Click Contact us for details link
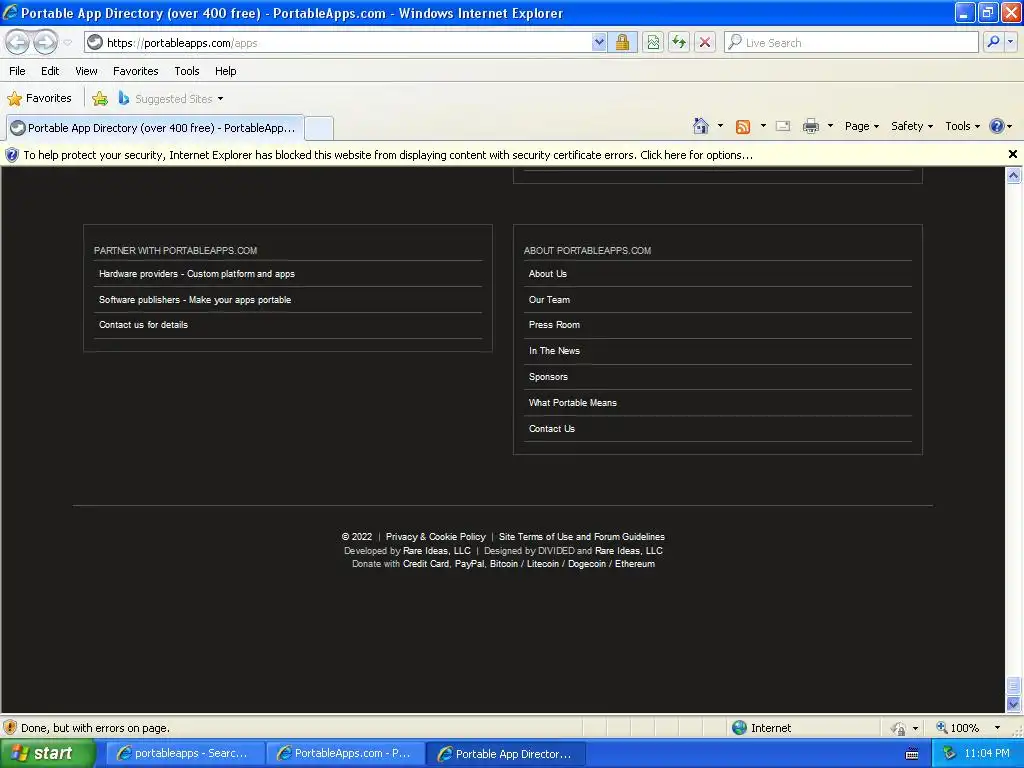This screenshot has width=1024, height=768. pyautogui.click(x=143, y=325)
